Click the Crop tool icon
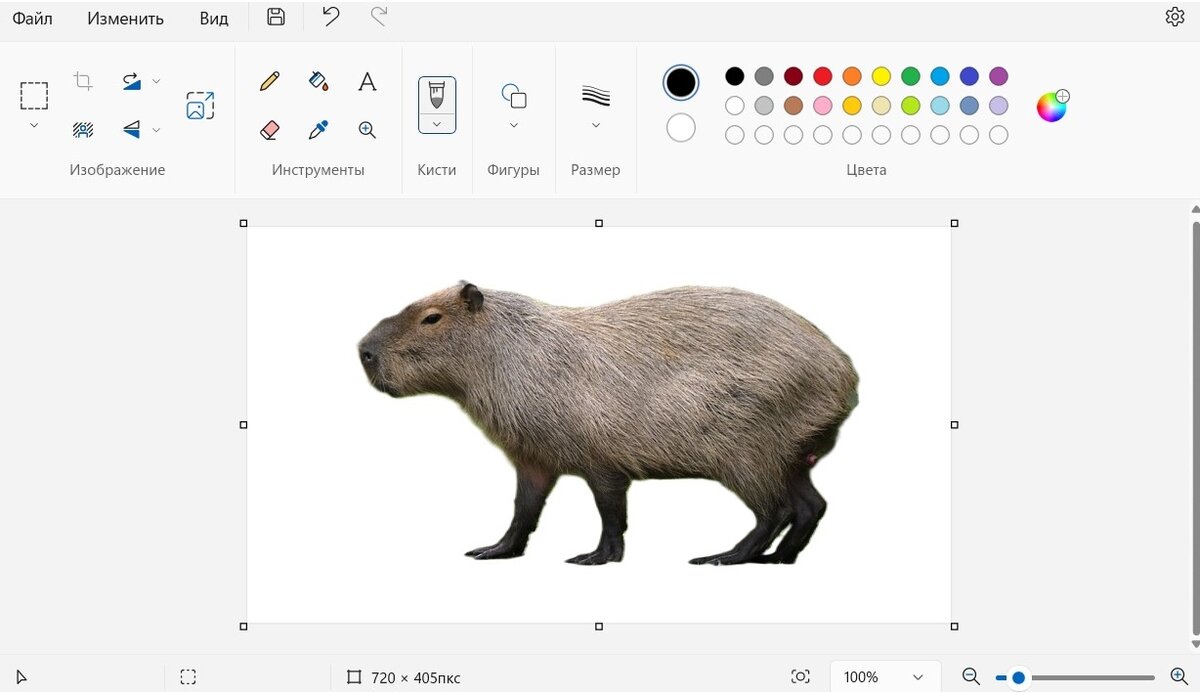The image size is (1200, 694). tap(83, 81)
